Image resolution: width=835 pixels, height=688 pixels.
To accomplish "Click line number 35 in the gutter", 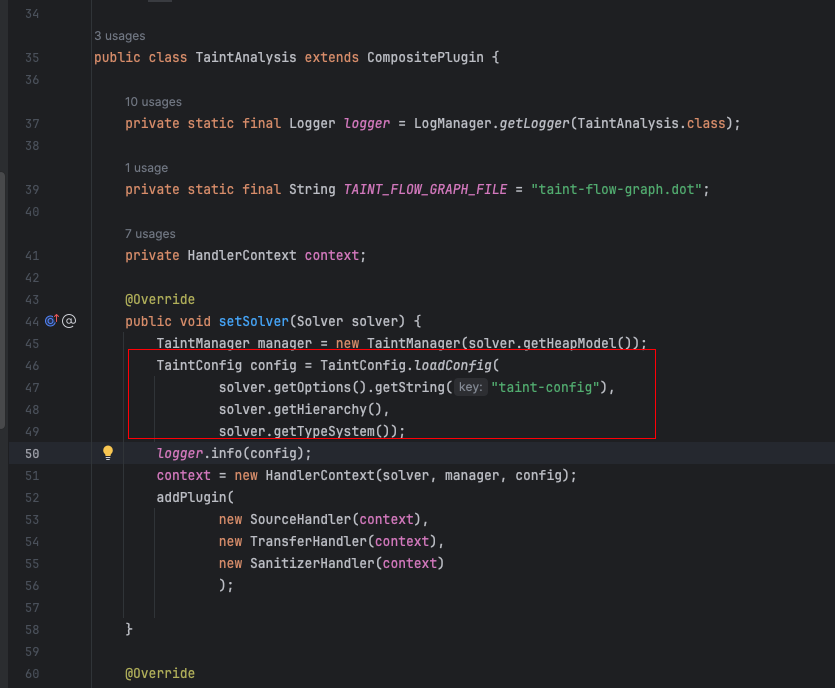I will (x=32, y=58).
